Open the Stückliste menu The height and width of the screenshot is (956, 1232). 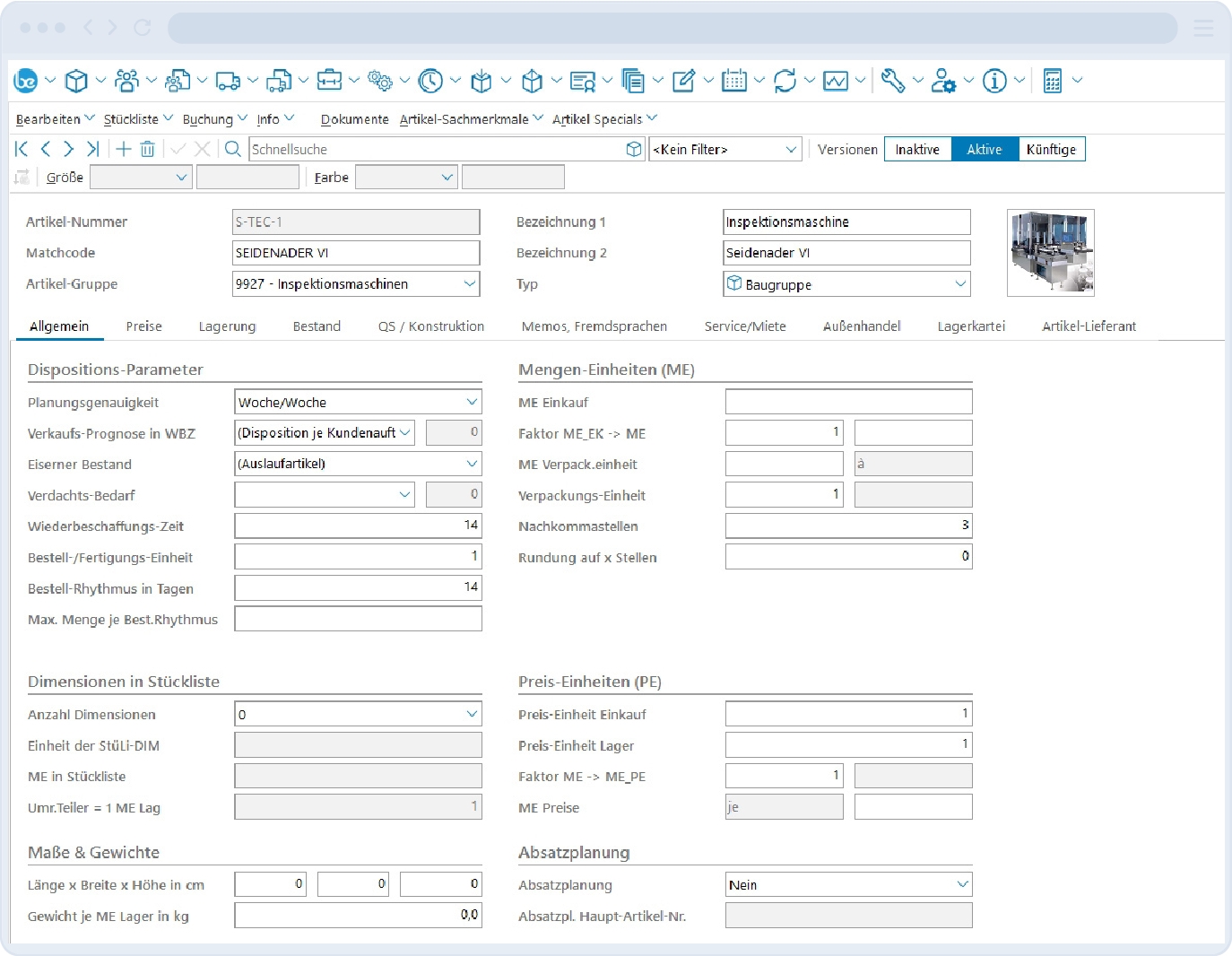(x=131, y=119)
